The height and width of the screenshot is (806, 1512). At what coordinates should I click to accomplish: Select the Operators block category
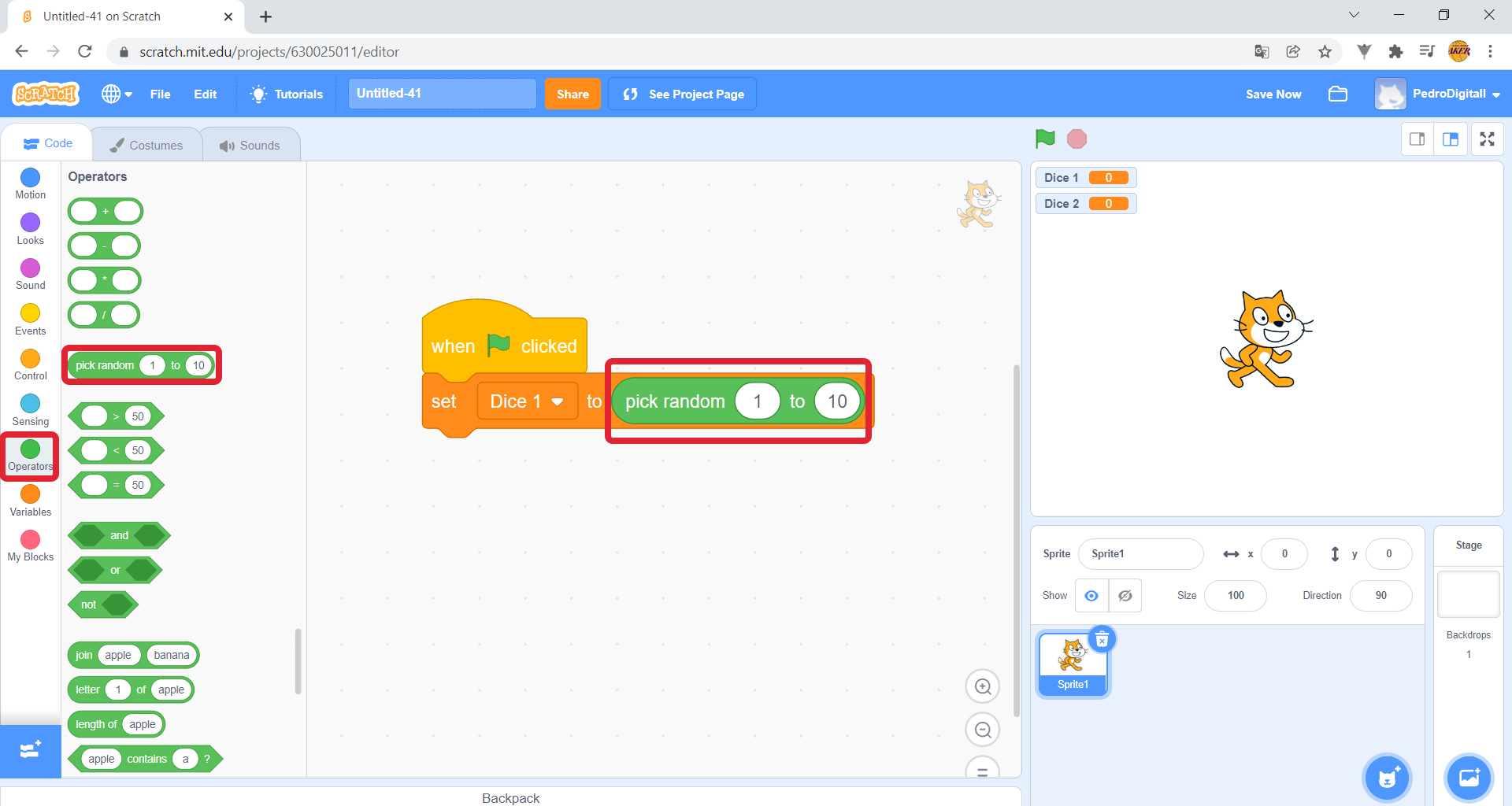[x=31, y=456]
